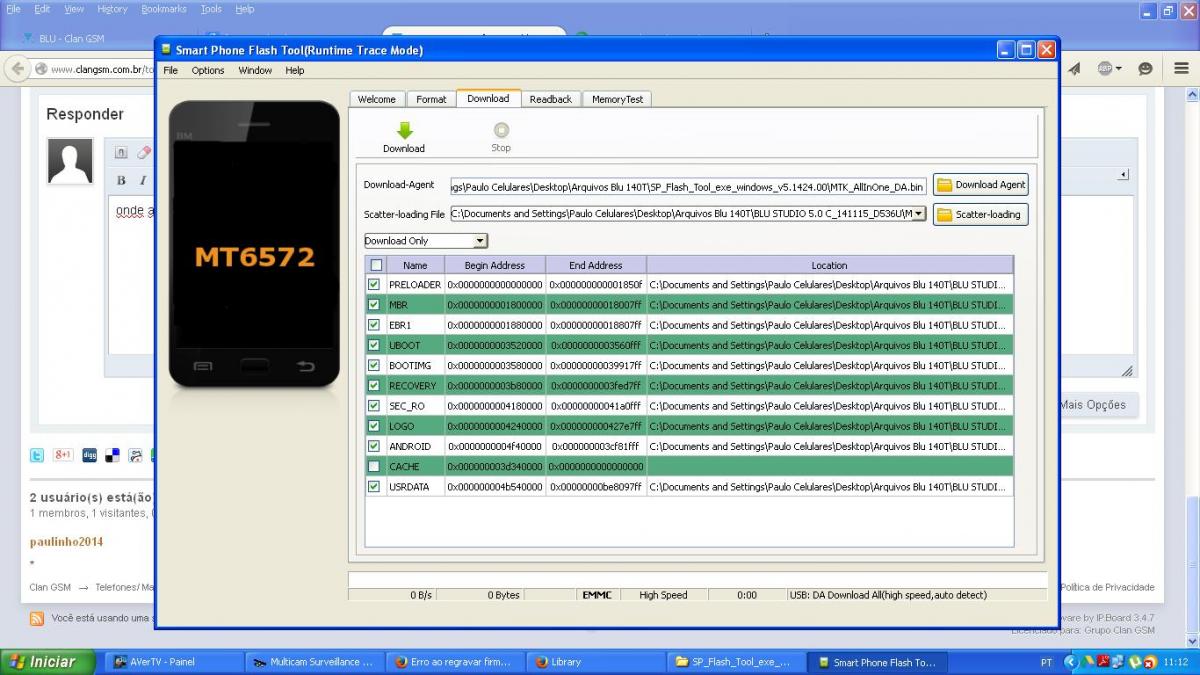The width and height of the screenshot is (1200, 675).
Task: Click the Download Agent folder button
Action: tap(980, 185)
